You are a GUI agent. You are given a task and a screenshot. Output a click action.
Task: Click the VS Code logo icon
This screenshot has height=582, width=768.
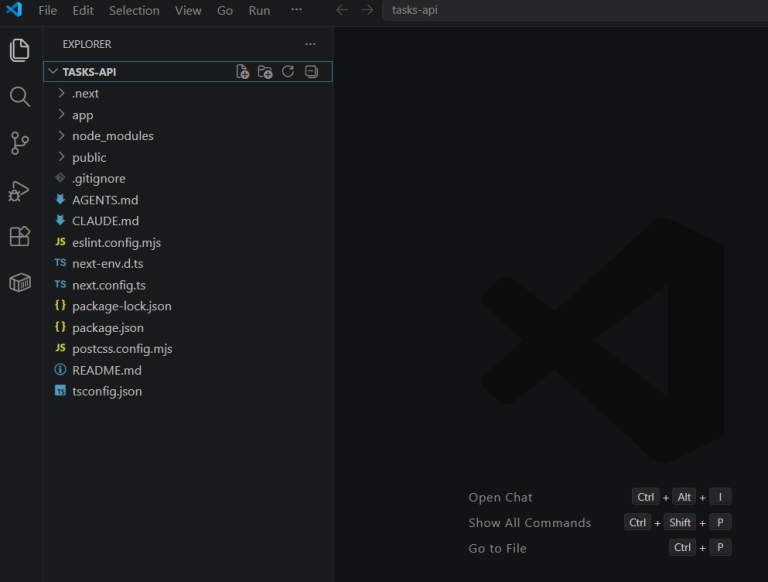pos(15,9)
